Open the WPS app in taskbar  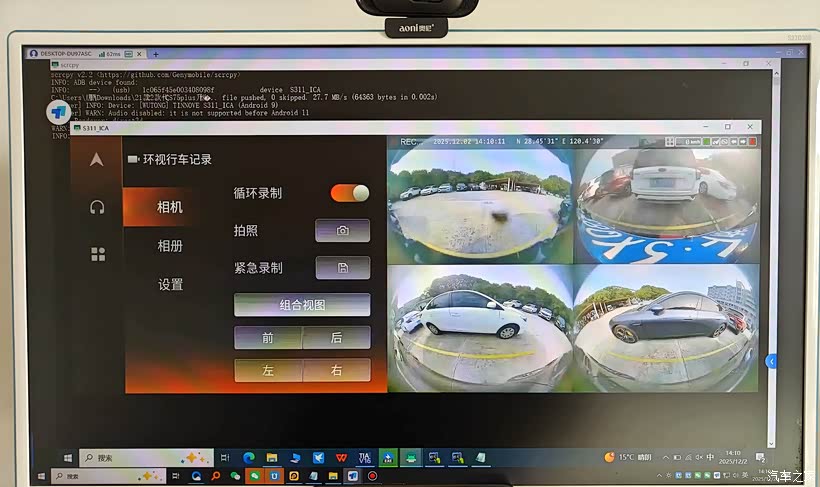point(341,458)
